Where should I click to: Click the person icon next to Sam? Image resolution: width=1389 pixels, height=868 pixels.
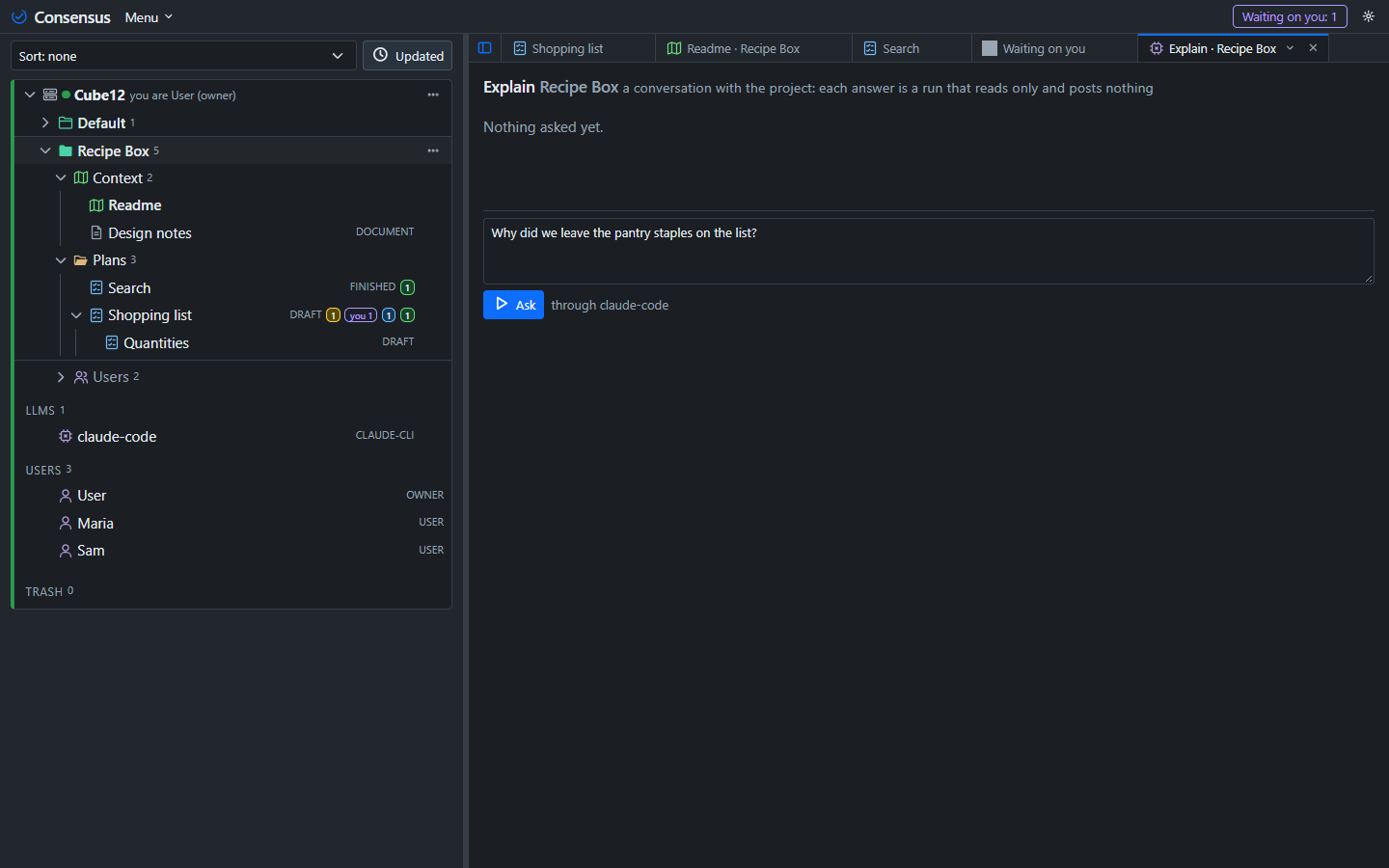(66, 551)
